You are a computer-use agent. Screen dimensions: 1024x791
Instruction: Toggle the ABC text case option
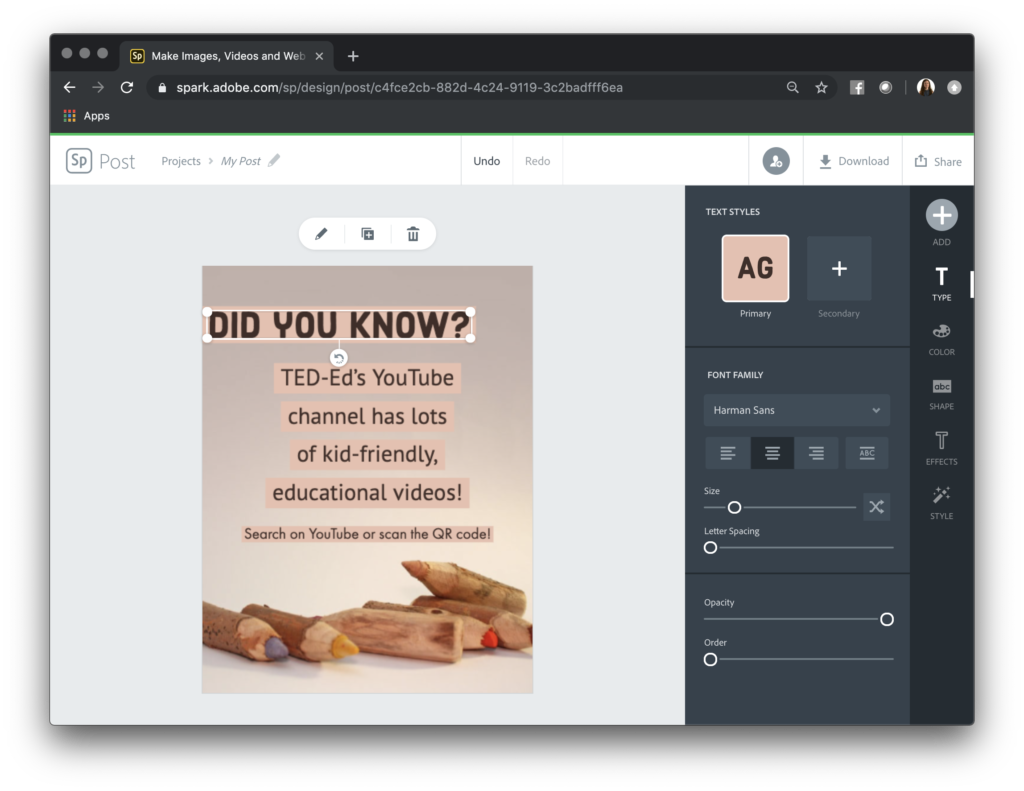(x=866, y=452)
